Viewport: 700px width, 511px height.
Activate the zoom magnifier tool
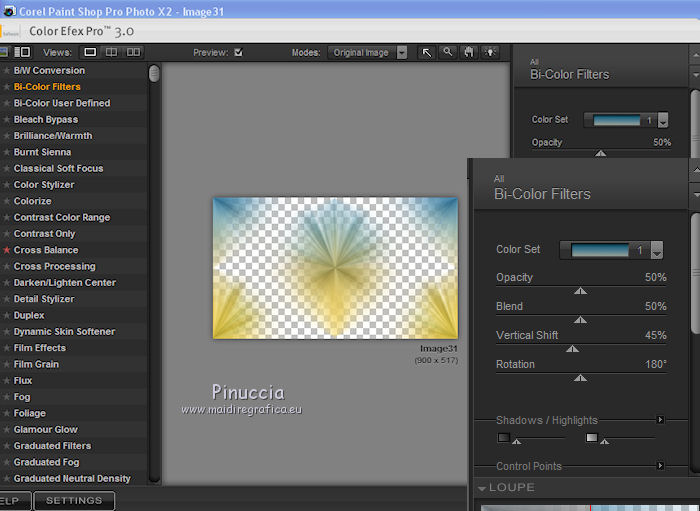coord(448,52)
